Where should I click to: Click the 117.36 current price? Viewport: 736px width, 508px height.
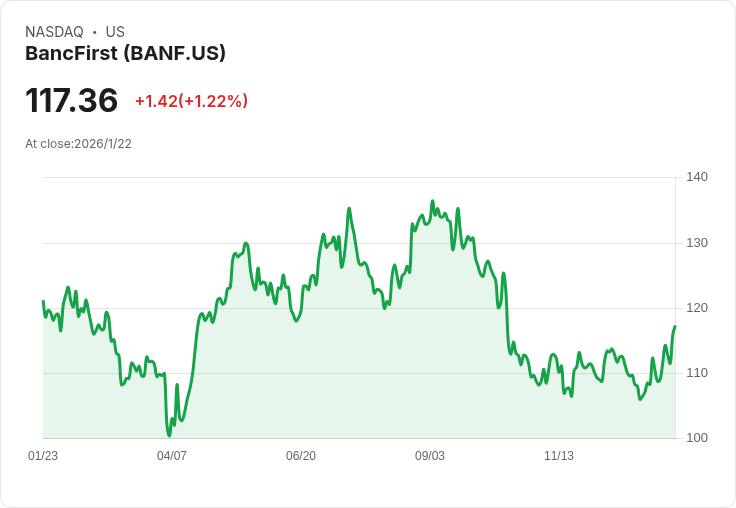tap(71, 101)
